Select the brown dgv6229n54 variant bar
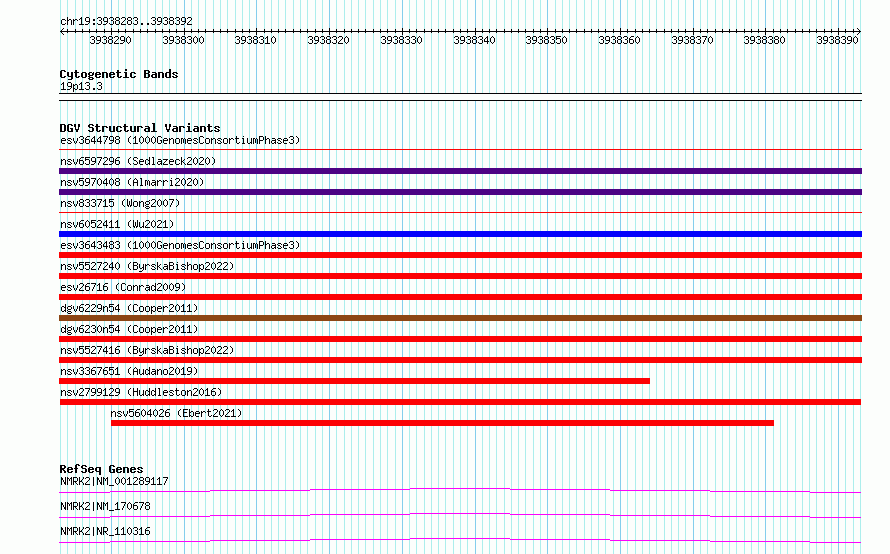Image resolution: width=890 pixels, height=554 pixels. pyautogui.click(x=460, y=318)
